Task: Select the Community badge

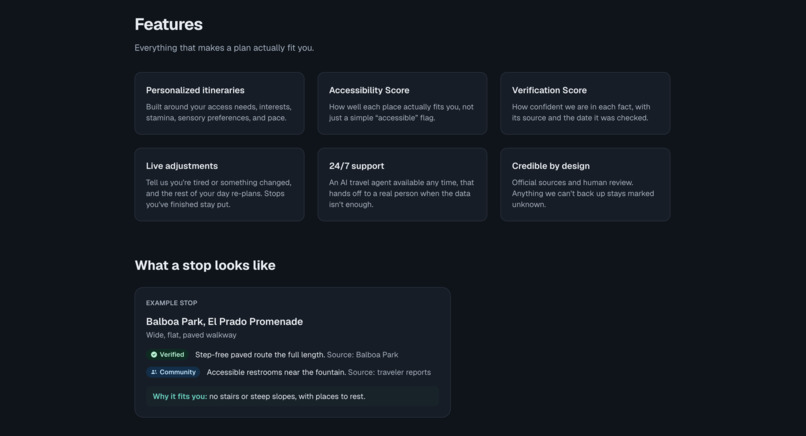Action: coord(173,372)
